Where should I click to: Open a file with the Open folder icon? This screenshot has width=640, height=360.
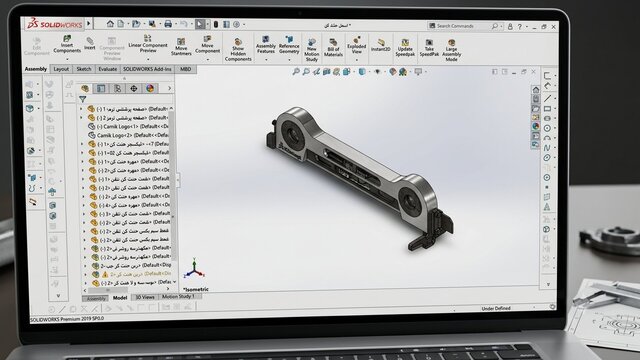point(136,24)
